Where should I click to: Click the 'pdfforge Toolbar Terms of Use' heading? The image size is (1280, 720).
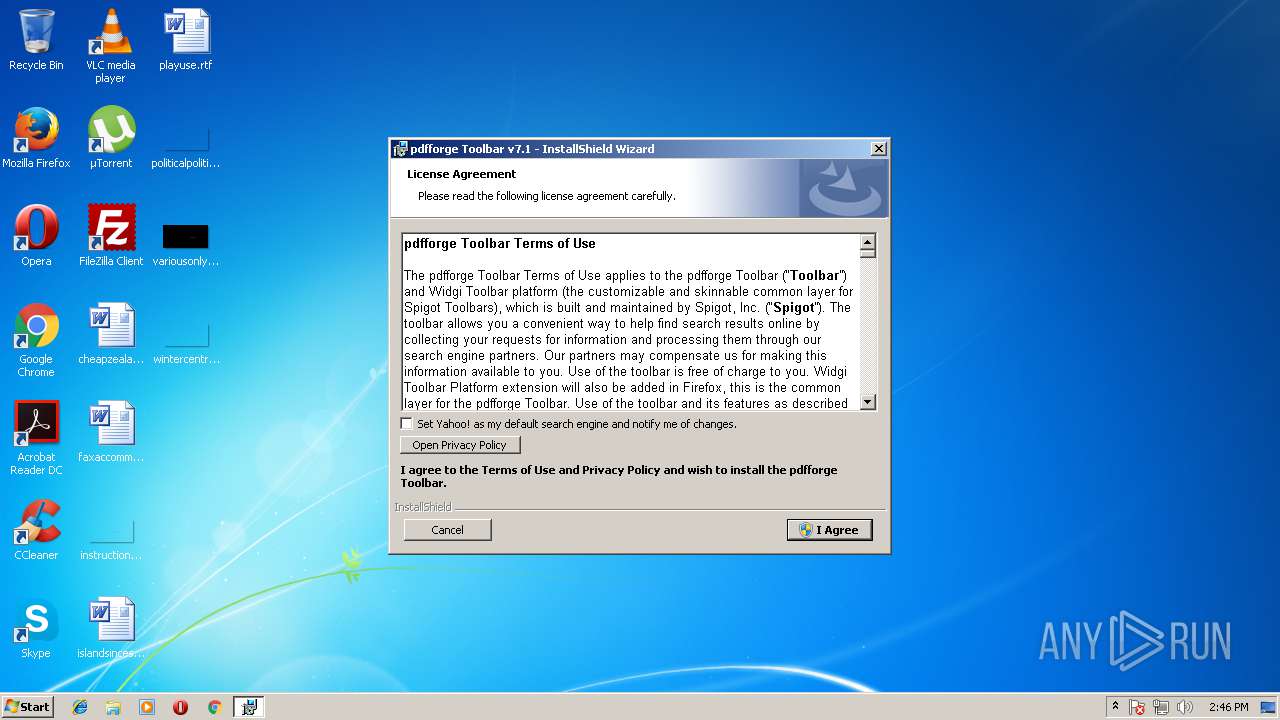(500, 243)
